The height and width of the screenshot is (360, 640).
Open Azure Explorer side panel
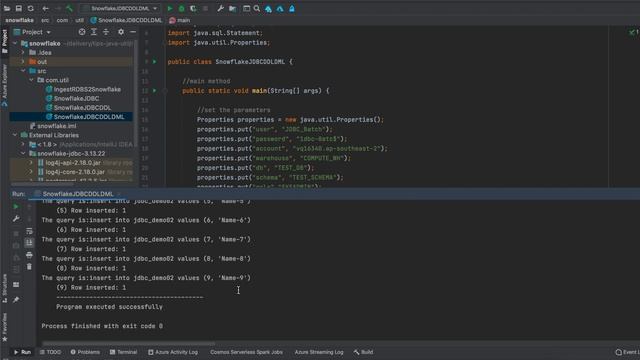[4, 85]
